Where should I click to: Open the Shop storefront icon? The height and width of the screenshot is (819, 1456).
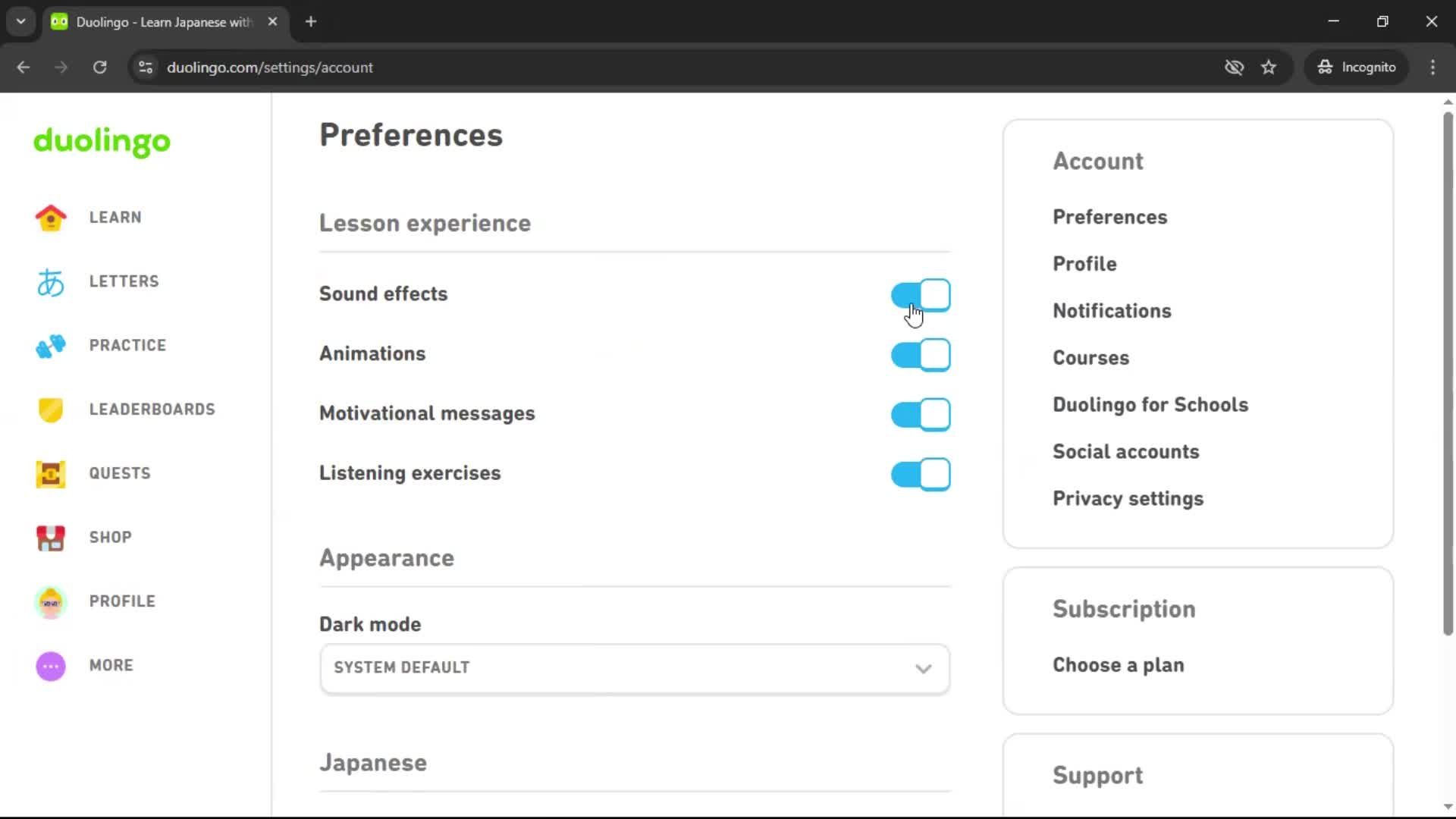50,538
